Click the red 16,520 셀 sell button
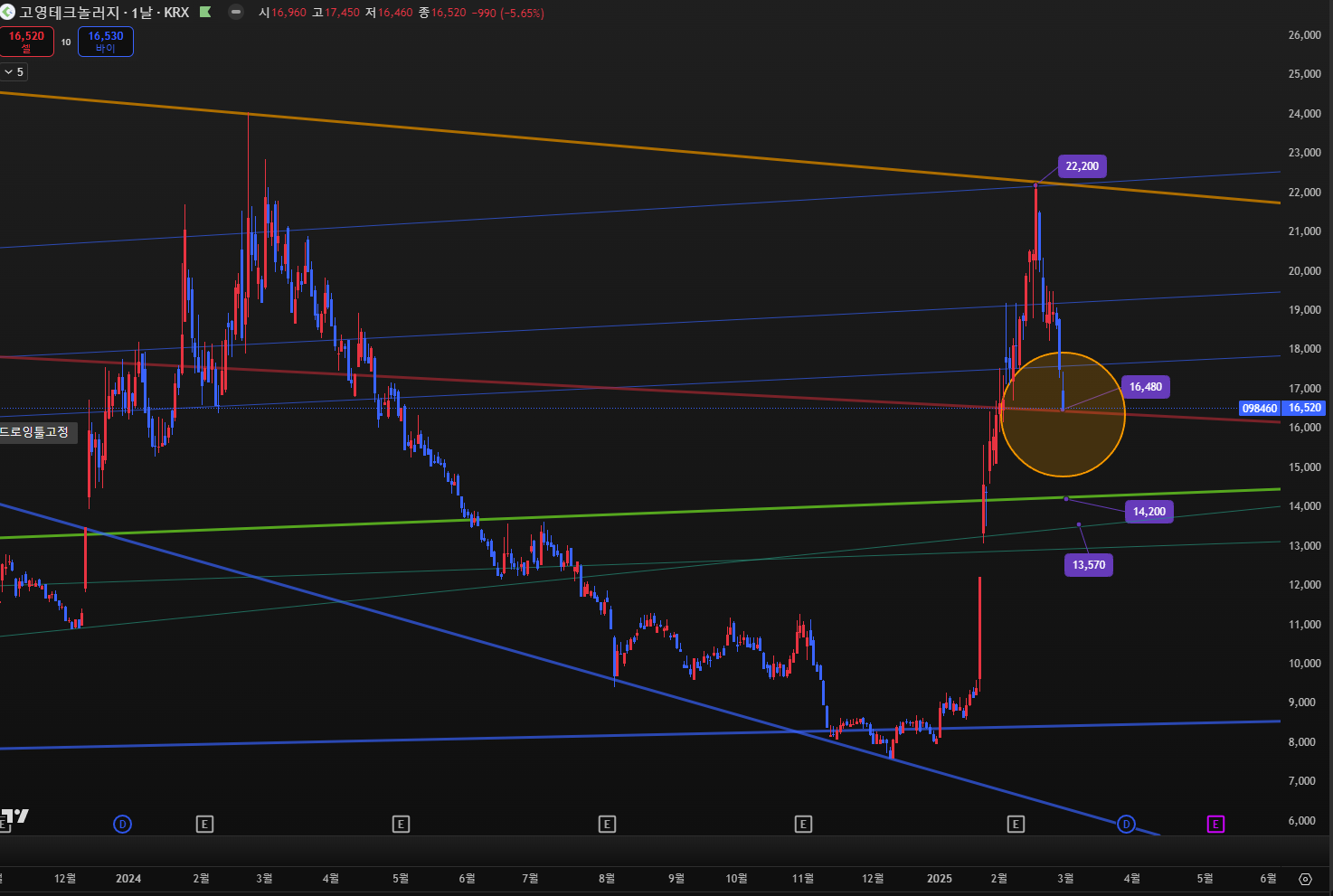1333x896 pixels. pyautogui.click(x=26, y=42)
